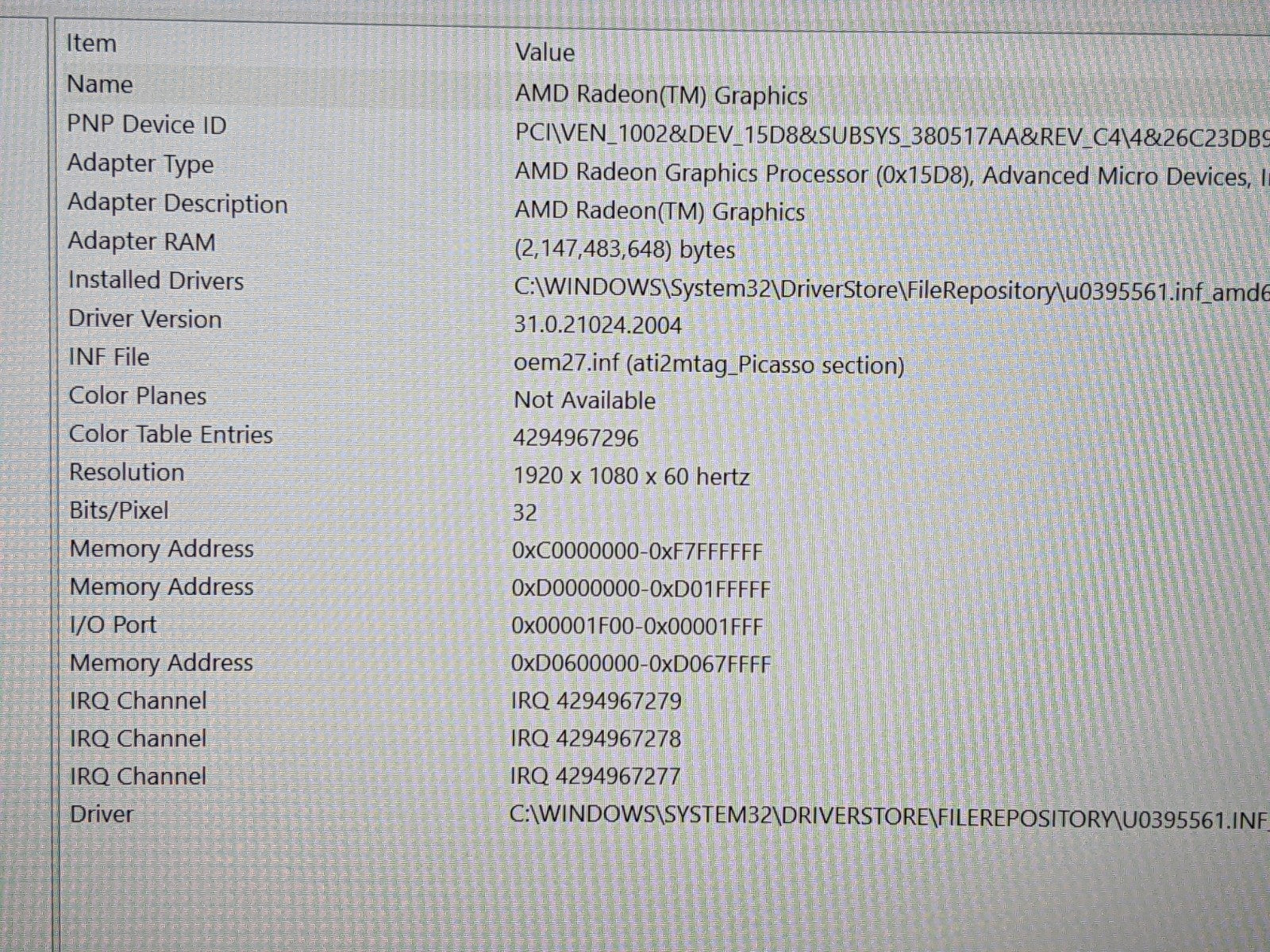Screen dimensions: 1270x952
Task: Highlight the Installed Drivers row
Action: (156, 280)
